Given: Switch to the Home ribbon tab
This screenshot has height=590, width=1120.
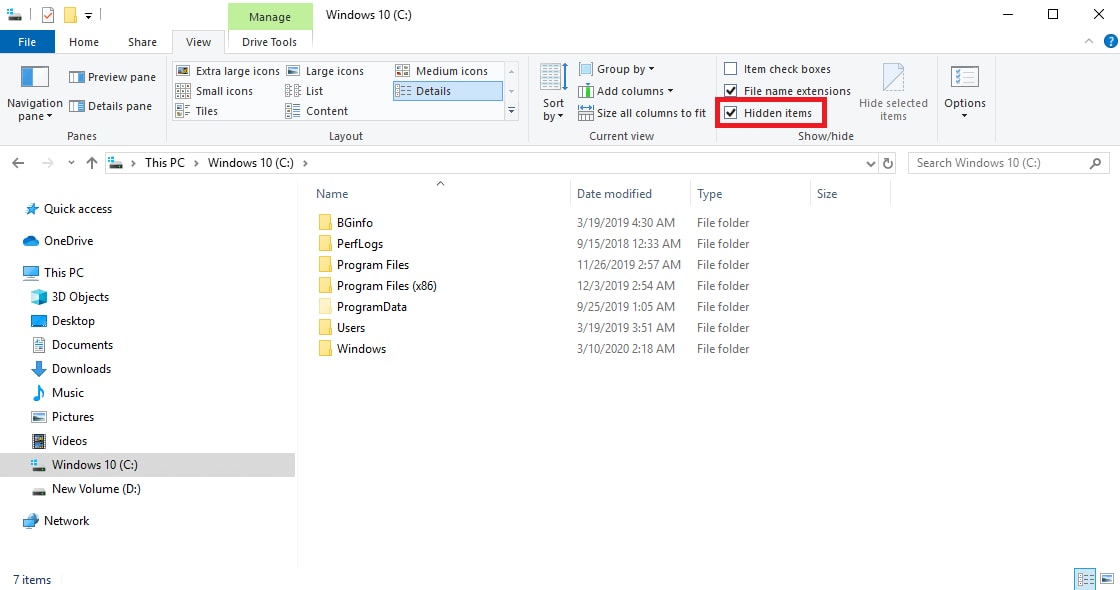Looking at the screenshot, I should coord(84,41).
